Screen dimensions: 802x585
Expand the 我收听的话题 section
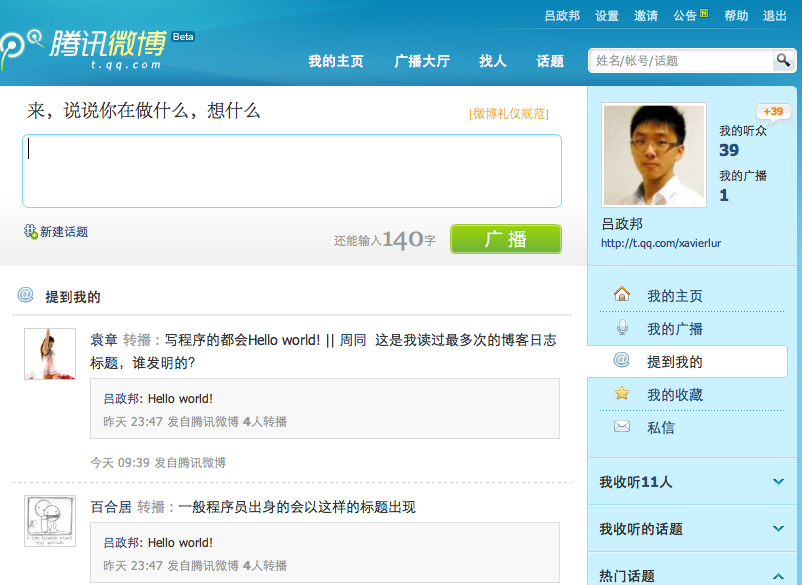point(778,528)
